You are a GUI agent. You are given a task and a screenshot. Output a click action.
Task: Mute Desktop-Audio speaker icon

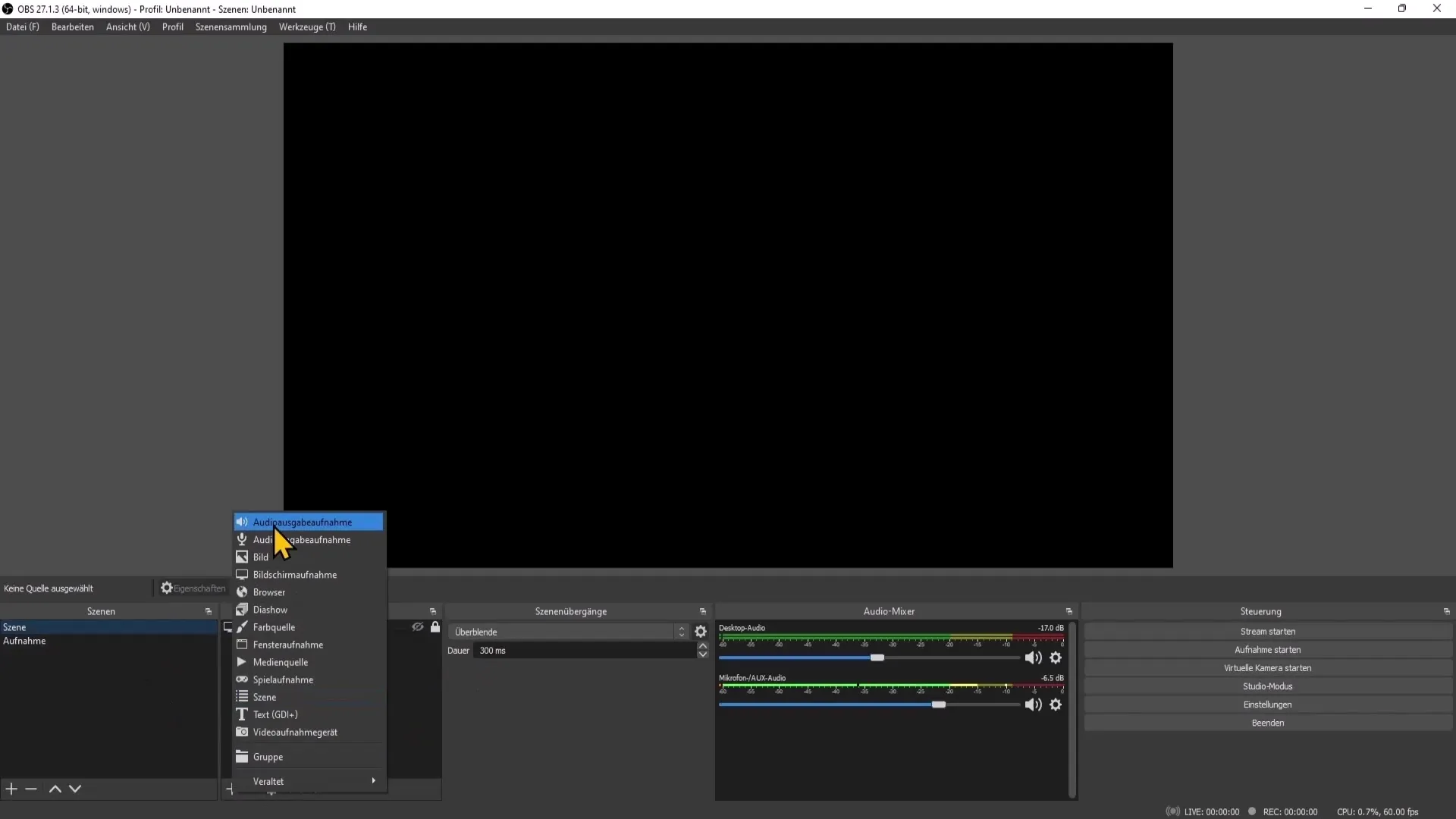[1033, 657]
